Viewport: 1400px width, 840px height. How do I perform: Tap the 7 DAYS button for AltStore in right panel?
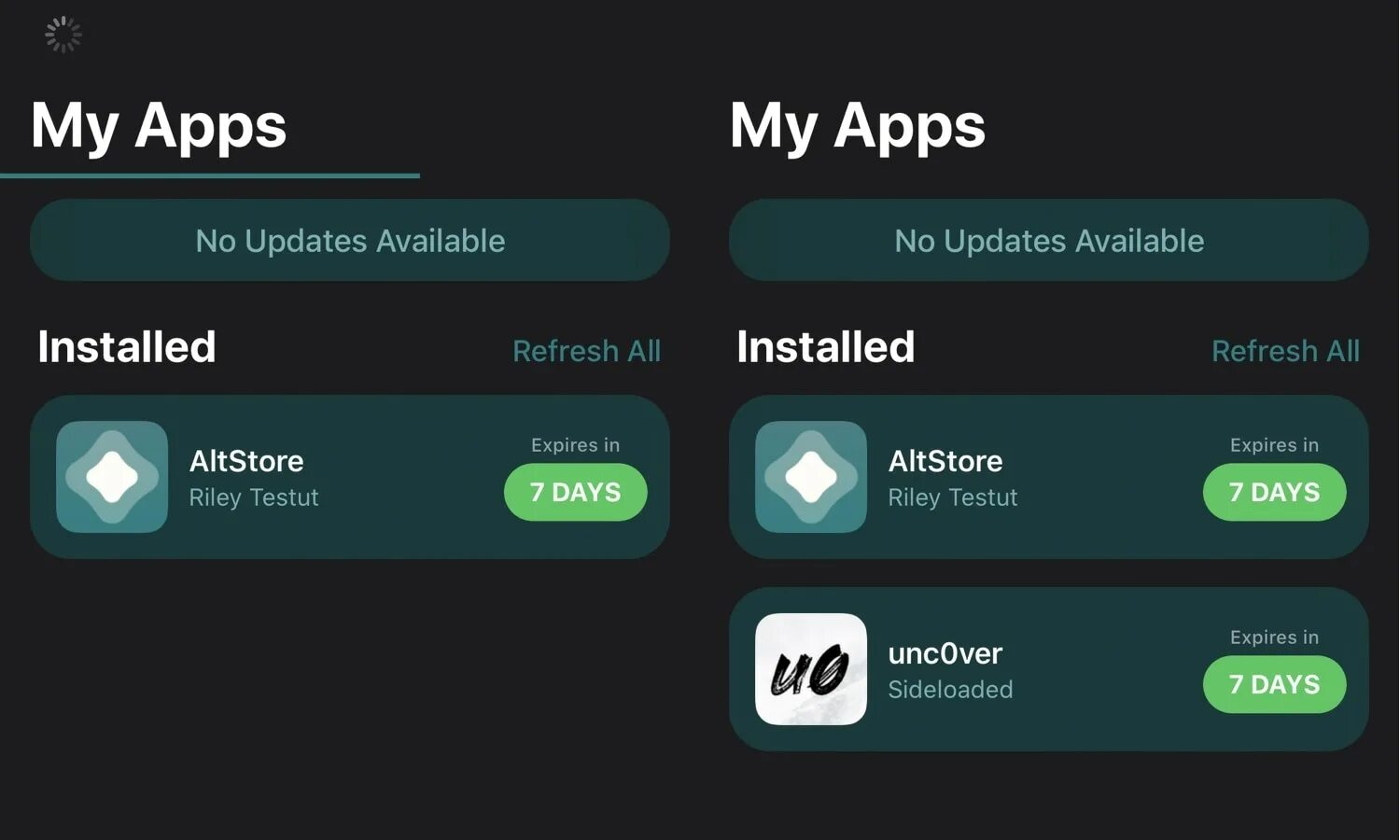click(1275, 492)
